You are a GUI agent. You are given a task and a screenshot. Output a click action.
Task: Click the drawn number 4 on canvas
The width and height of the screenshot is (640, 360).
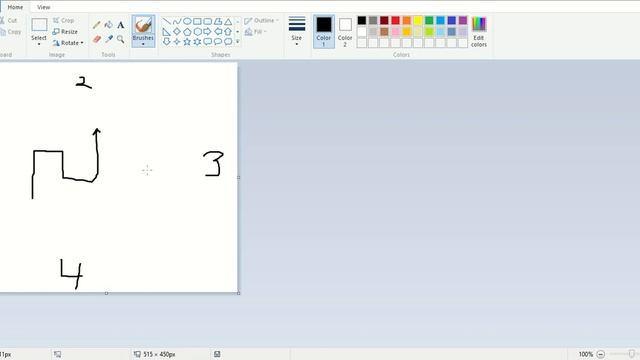tap(71, 274)
